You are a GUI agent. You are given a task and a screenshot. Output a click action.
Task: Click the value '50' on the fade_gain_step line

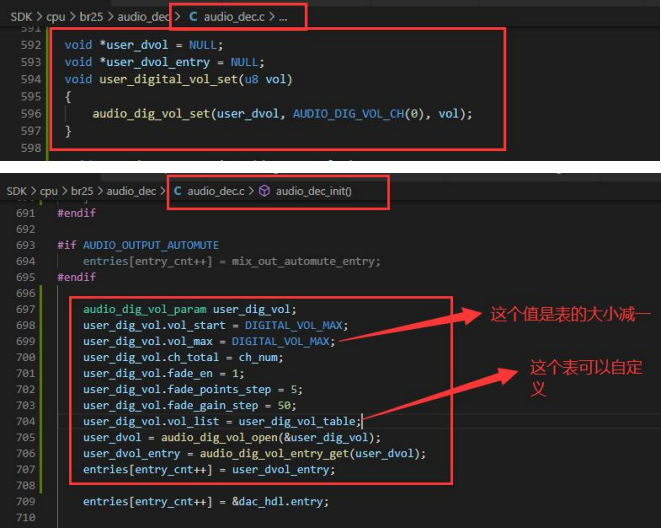pos(284,405)
